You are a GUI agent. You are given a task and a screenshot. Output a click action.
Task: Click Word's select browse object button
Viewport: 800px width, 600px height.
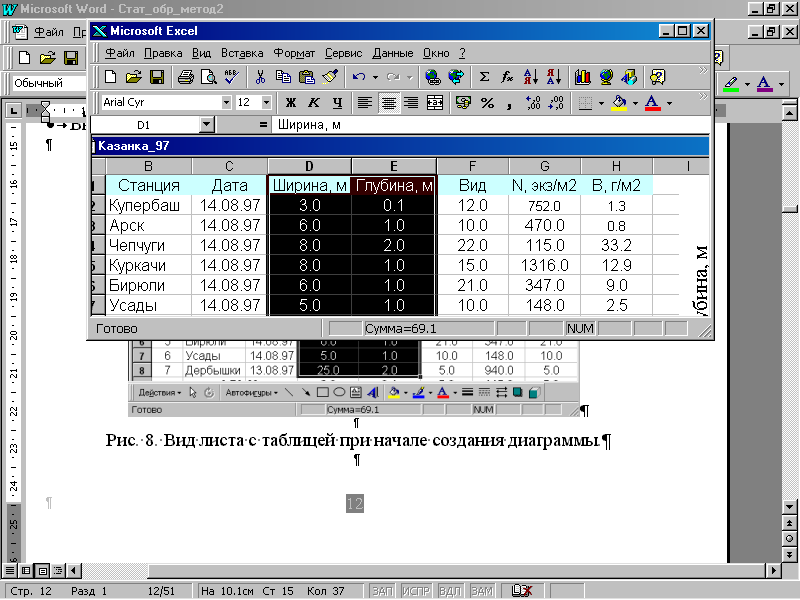789,539
